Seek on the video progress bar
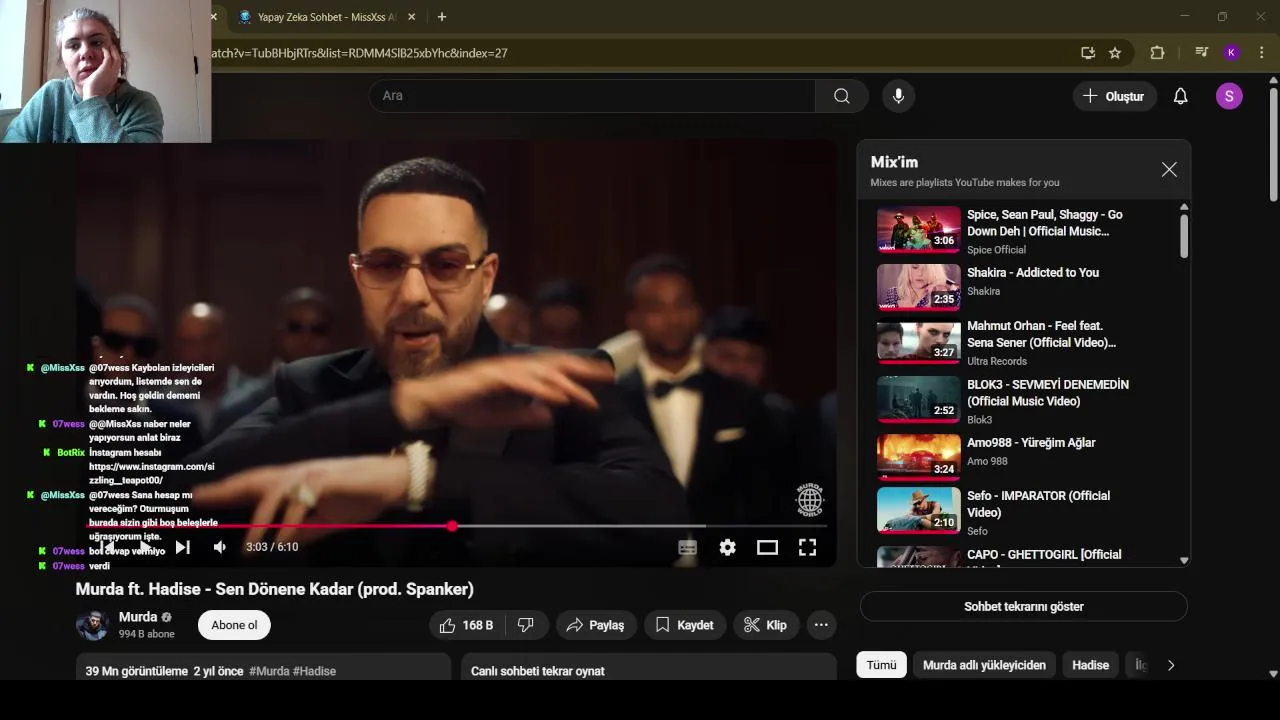1280x720 pixels. point(455,525)
